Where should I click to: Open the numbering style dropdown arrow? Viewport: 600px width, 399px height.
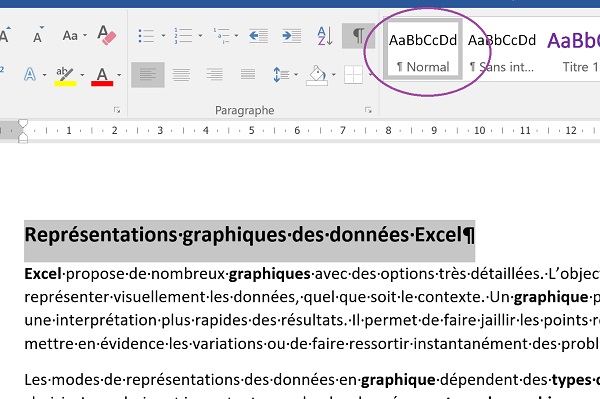click(x=200, y=36)
